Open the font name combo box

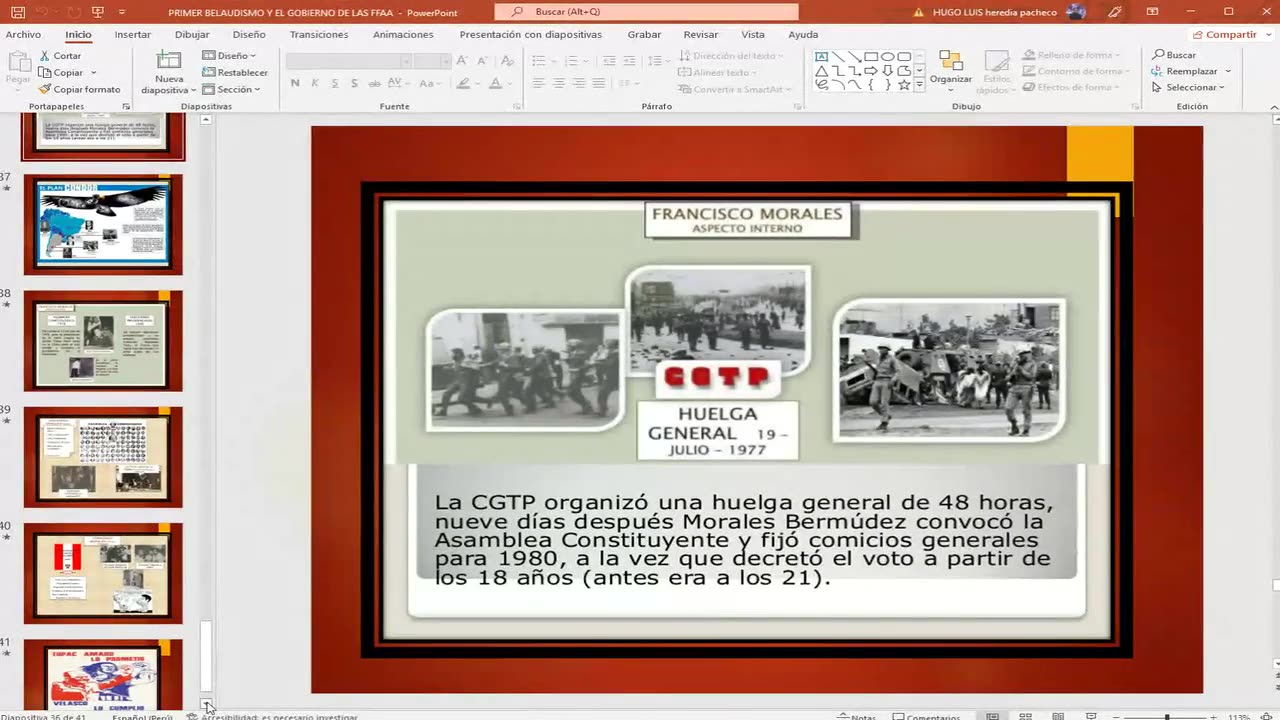click(x=349, y=61)
